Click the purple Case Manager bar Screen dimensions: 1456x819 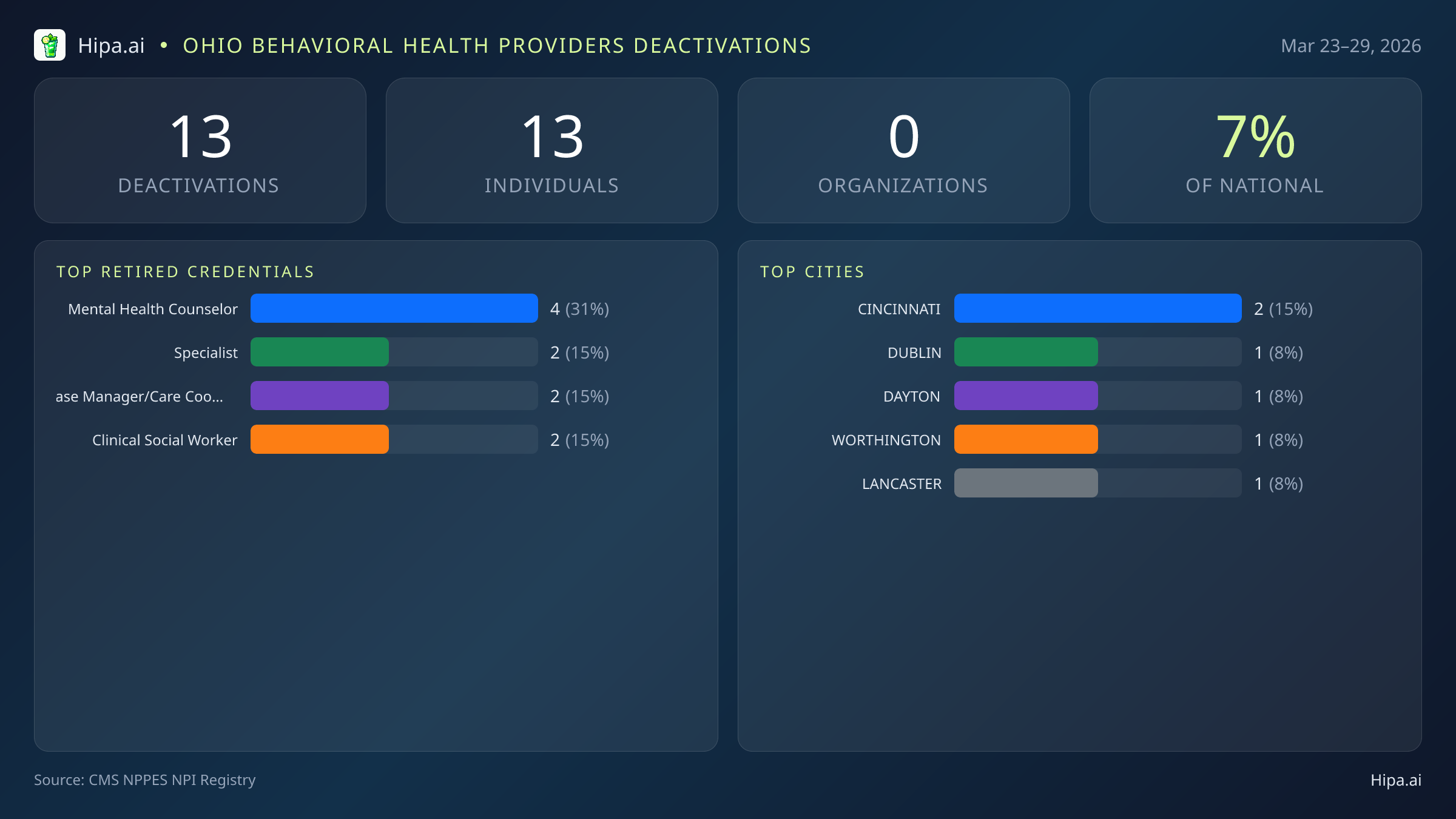coord(320,396)
